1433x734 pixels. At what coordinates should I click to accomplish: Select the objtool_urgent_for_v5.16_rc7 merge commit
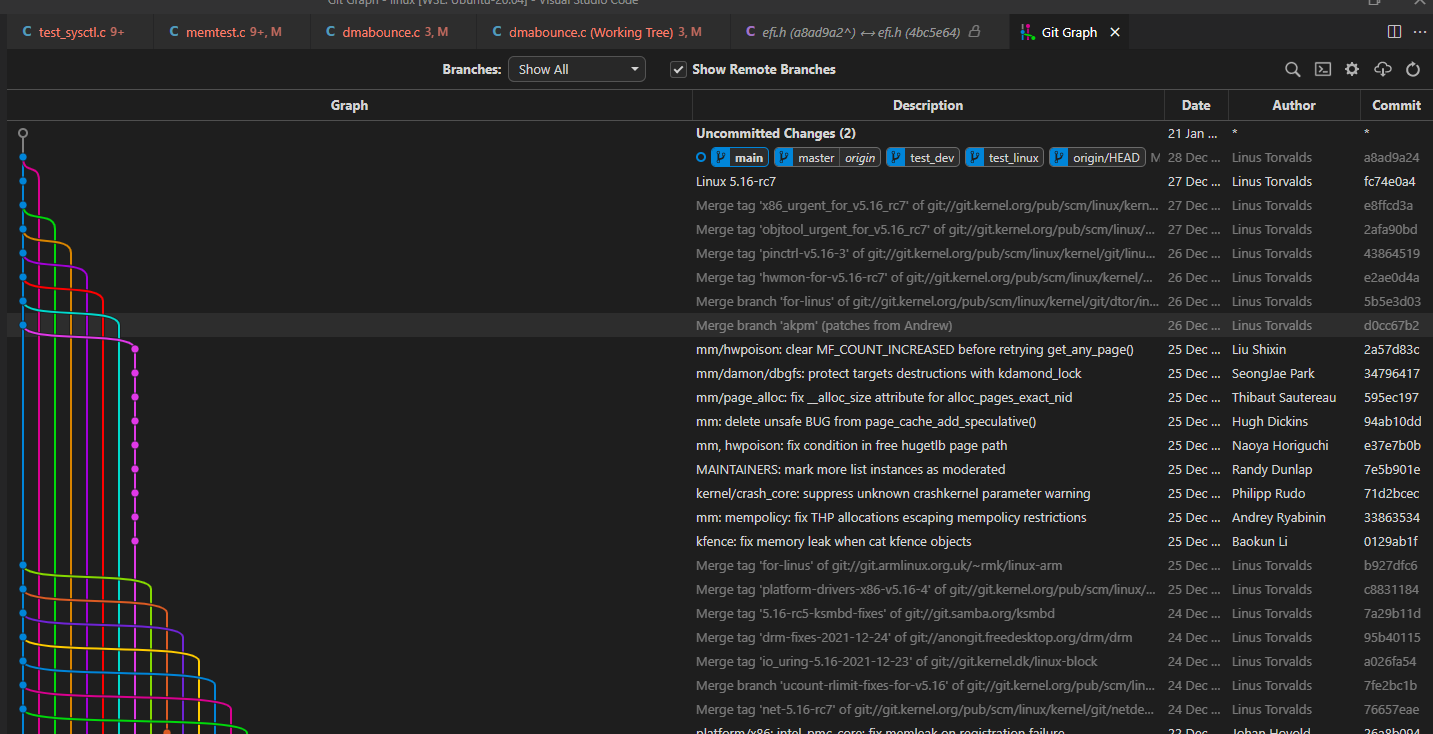pos(720,230)
